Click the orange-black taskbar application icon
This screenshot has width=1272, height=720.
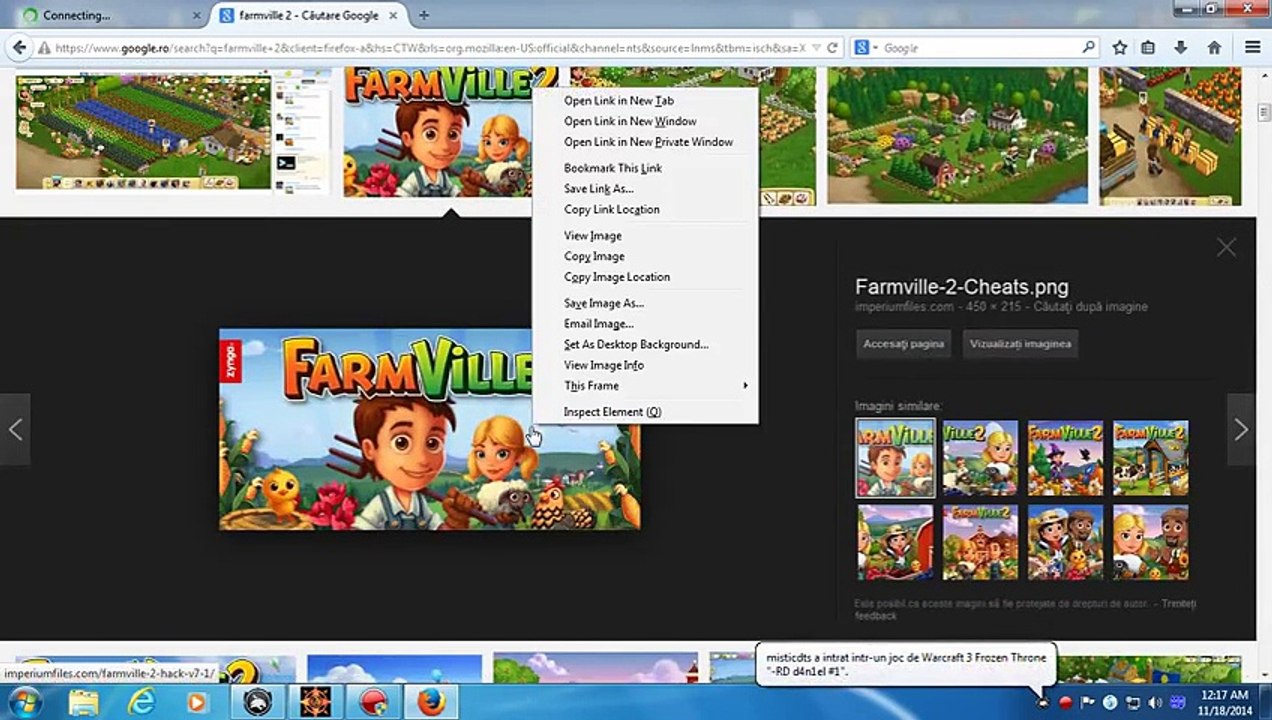point(315,702)
